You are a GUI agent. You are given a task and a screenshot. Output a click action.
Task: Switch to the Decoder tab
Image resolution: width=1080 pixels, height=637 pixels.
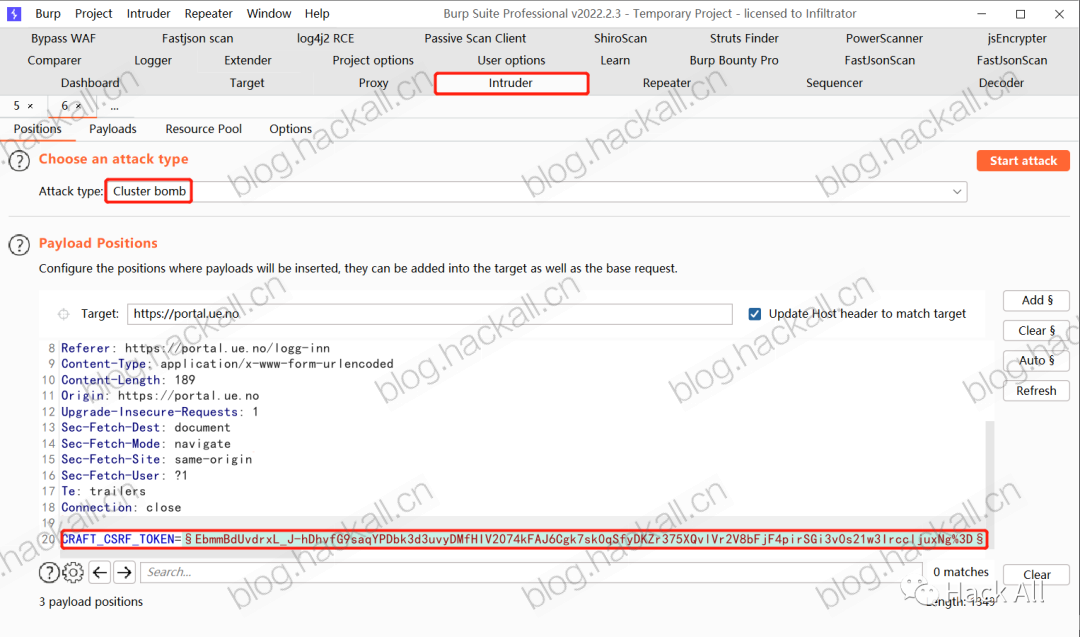pyautogui.click(x=1001, y=83)
